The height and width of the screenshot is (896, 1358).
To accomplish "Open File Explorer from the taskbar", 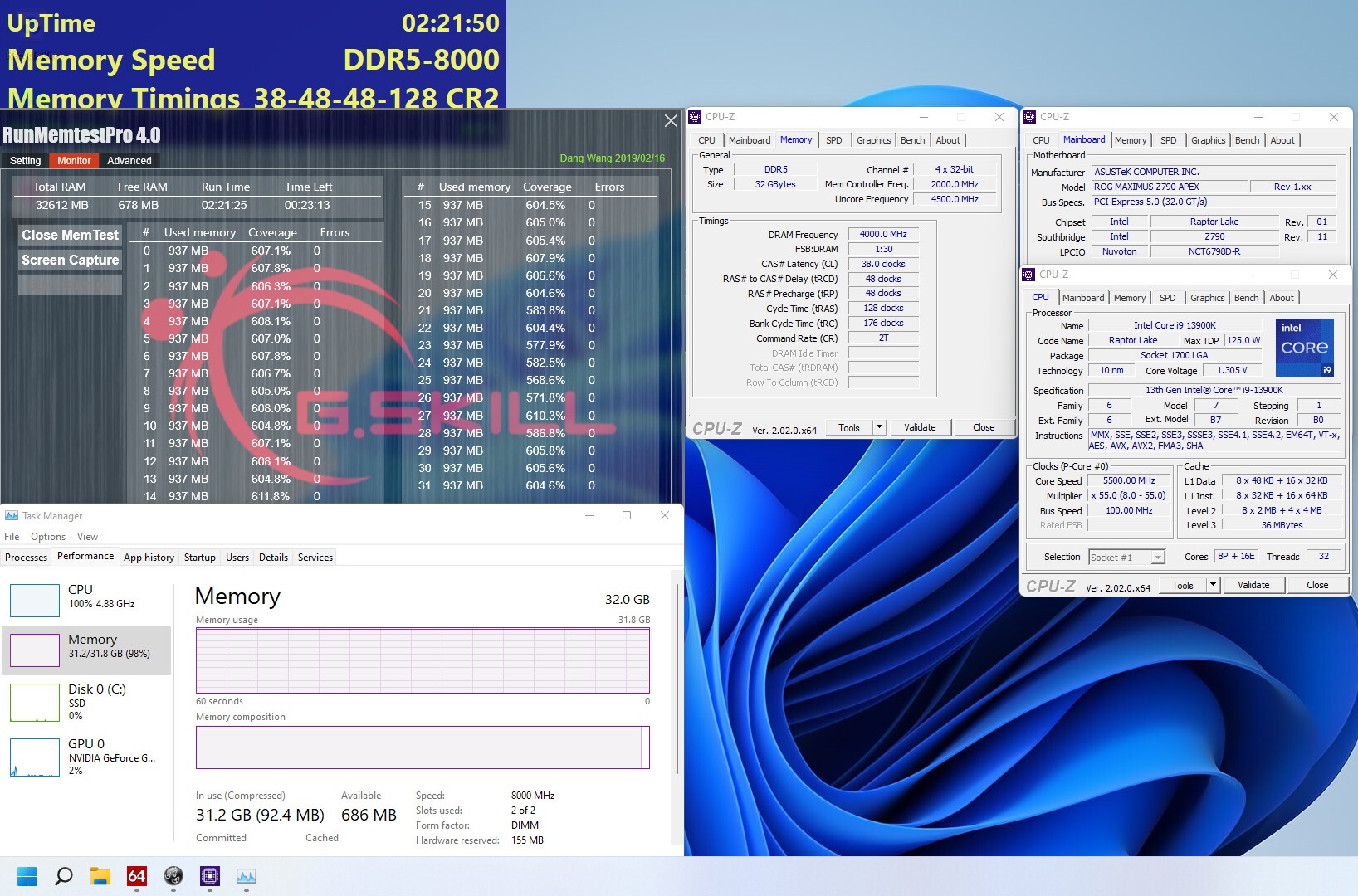I will pyautogui.click(x=100, y=876).
